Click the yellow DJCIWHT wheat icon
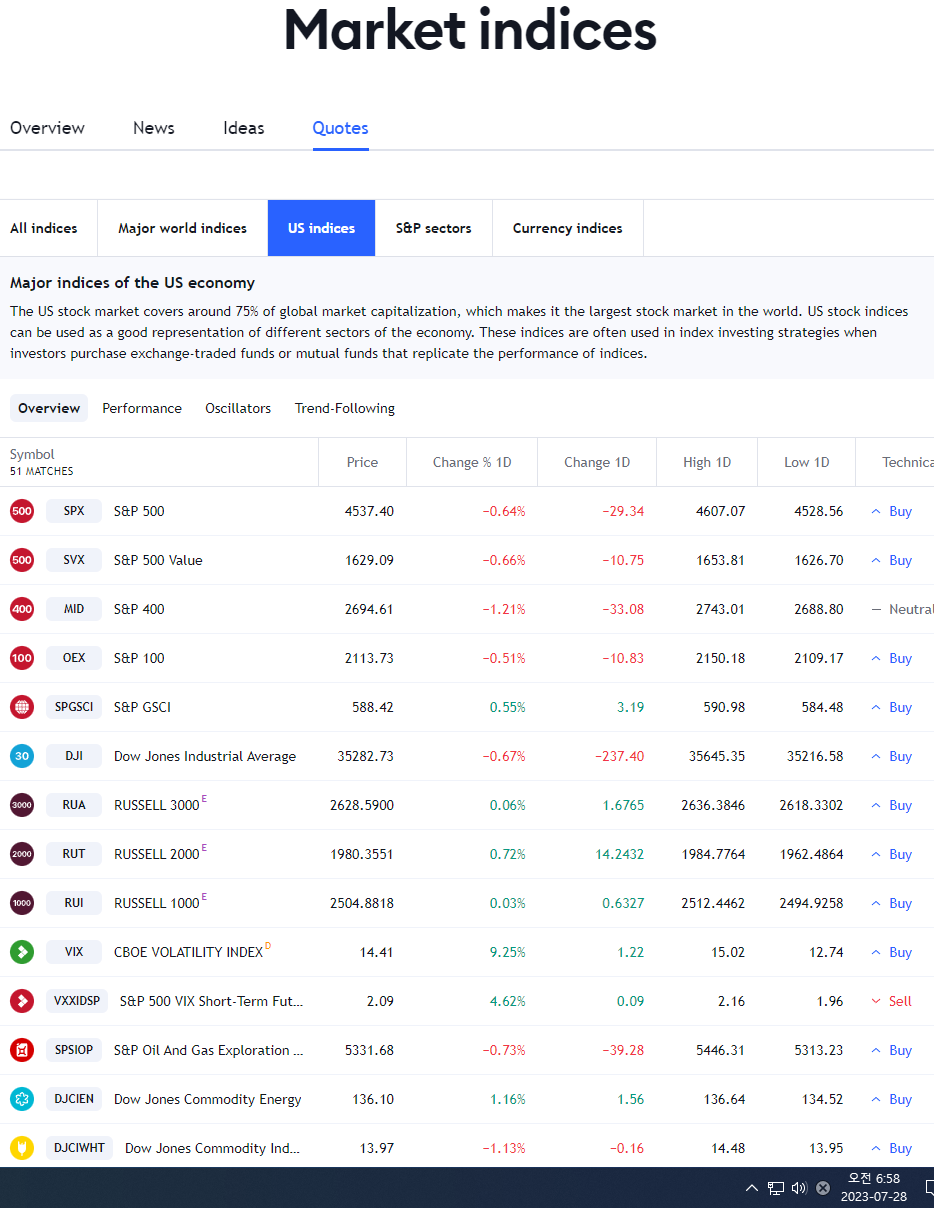 tap(22, 1148)
